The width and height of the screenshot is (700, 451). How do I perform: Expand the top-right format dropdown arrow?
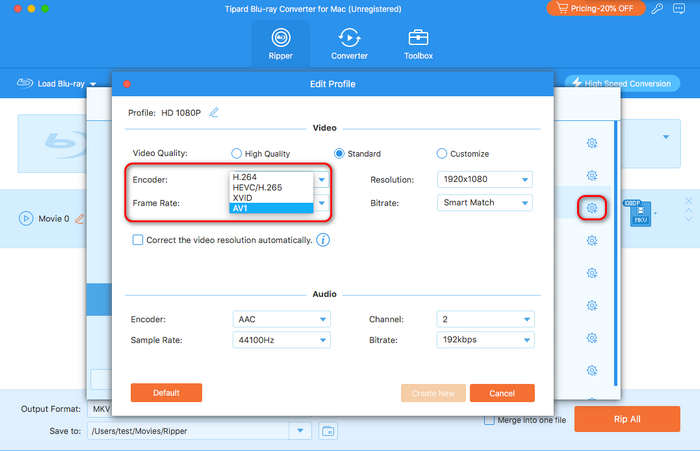pyautogui.click(x=666, y=137)
